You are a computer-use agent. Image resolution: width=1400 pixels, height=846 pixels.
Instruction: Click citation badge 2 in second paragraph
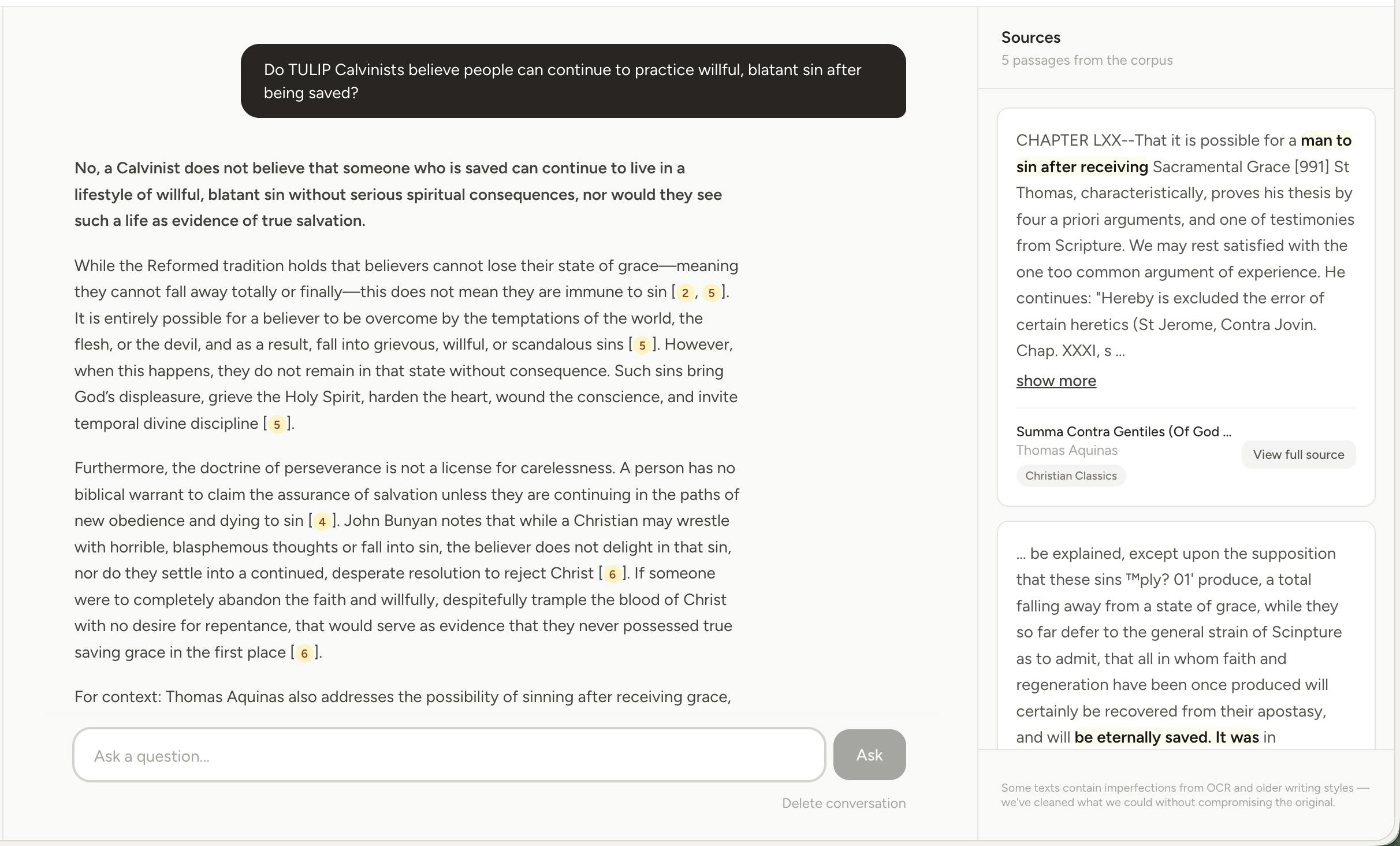point(685,293)
